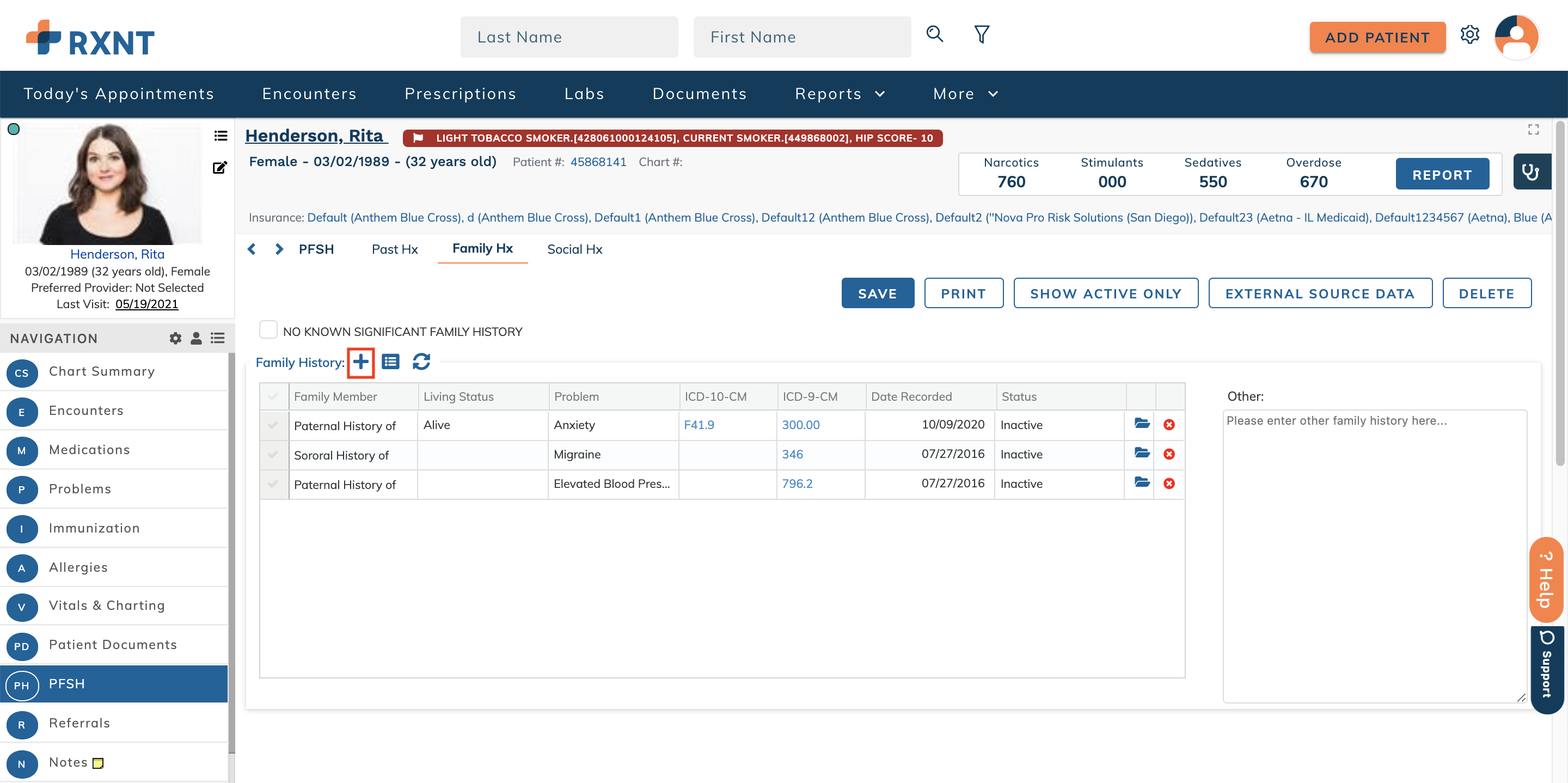The image size is (1568, 783).
Task: Expand the More navigation menu
Action: pyautogui.click(x=965, y=93)
